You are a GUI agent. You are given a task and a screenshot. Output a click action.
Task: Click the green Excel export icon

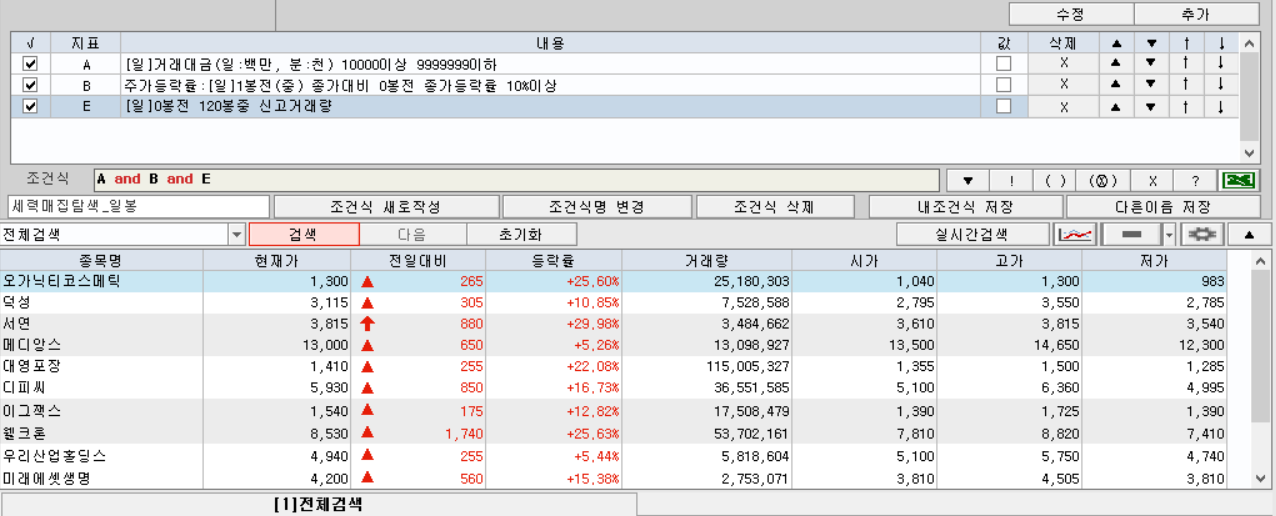(1239, 180)
